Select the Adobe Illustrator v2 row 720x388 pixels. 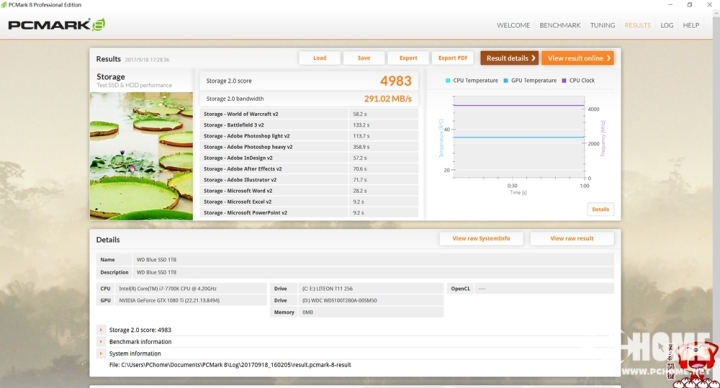click(x=309, y=180)
